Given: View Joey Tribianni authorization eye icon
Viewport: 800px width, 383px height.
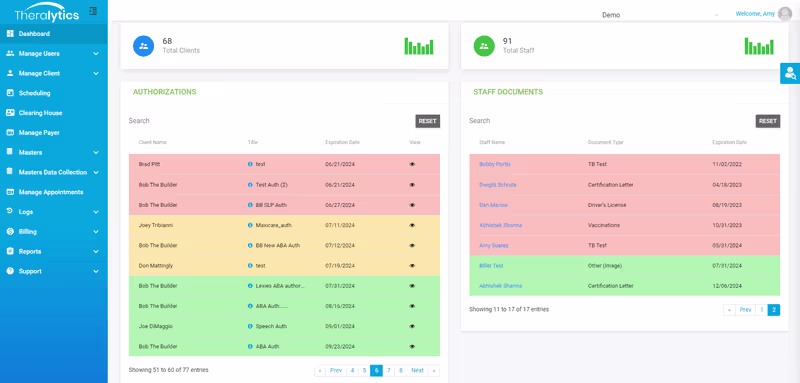Looking at the screenshot, I should pyautogui.click(x=412, y=225).
